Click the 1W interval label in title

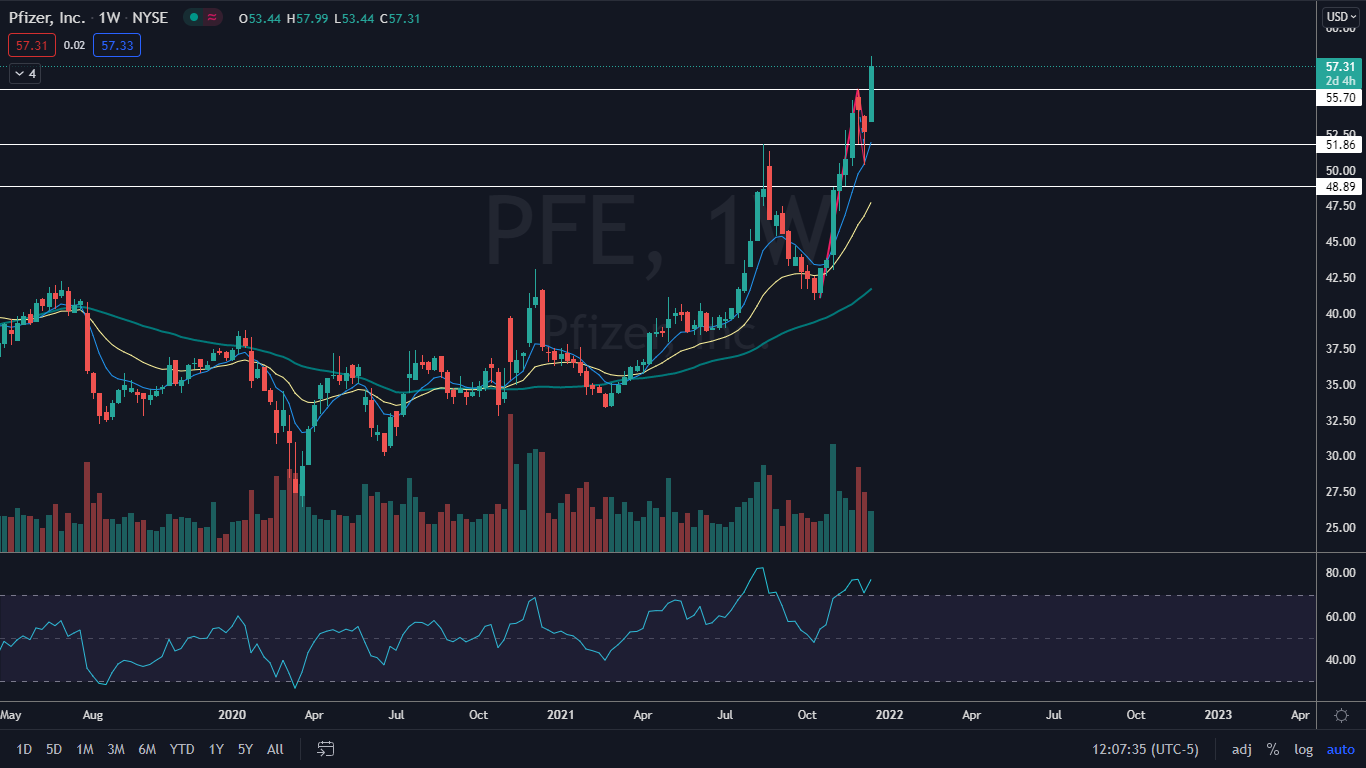click(x=109, y=17)
